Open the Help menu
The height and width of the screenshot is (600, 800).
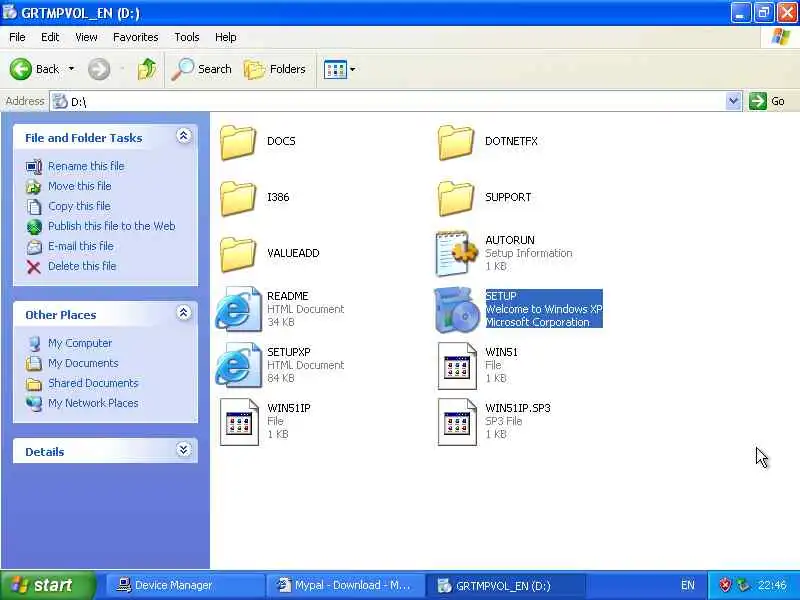[226, 37]
